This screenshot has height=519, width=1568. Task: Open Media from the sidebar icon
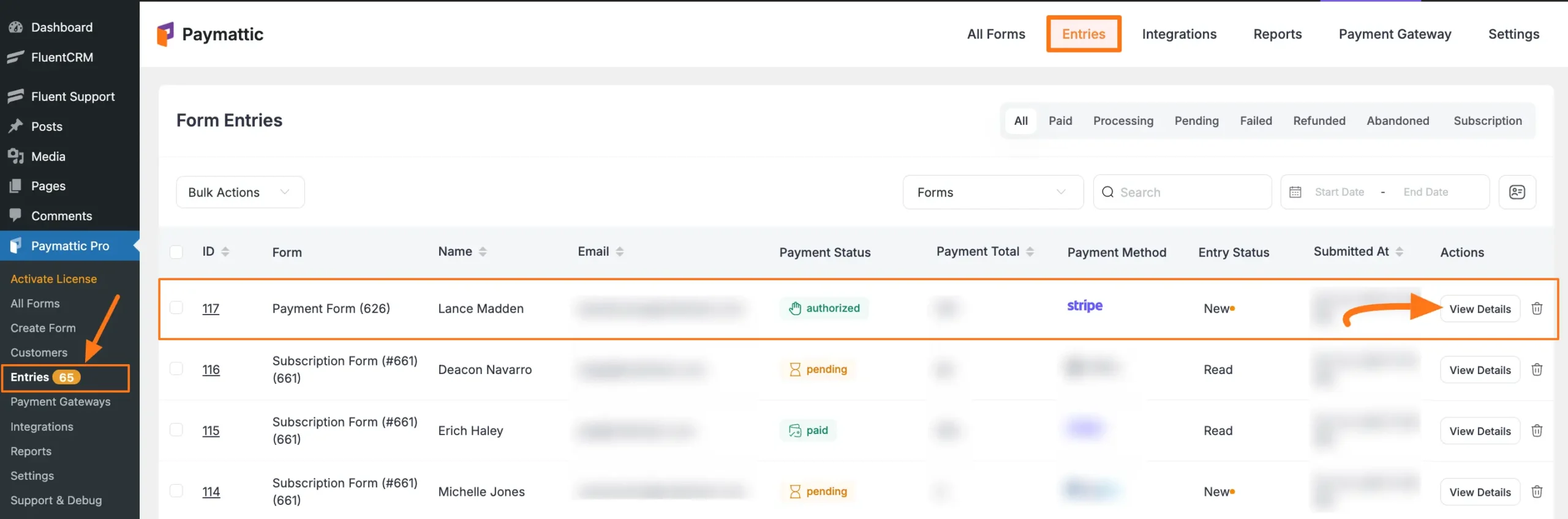(x=16, y=156)
